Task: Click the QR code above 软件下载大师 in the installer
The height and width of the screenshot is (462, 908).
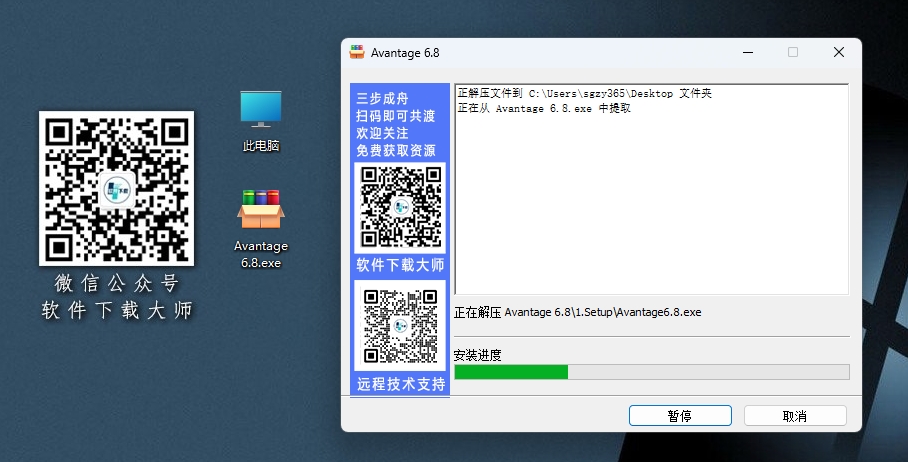Action: [x=400, y=207]
